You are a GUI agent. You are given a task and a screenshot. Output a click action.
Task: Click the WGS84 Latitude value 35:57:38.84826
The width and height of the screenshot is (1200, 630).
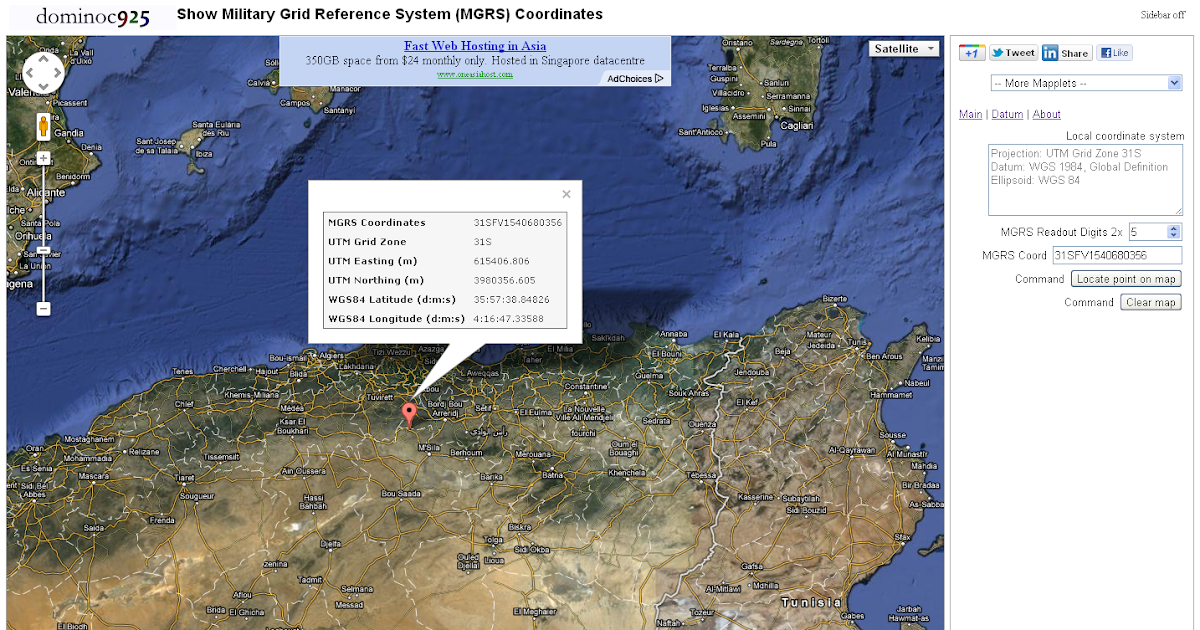point(512,299)
